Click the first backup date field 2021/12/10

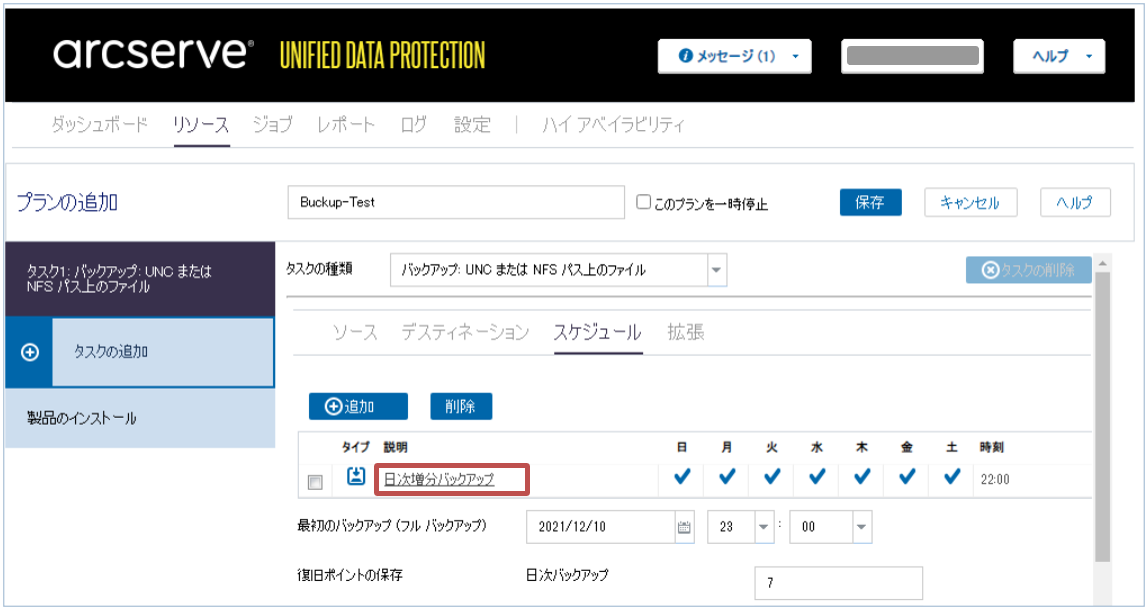tap(601, 527)
